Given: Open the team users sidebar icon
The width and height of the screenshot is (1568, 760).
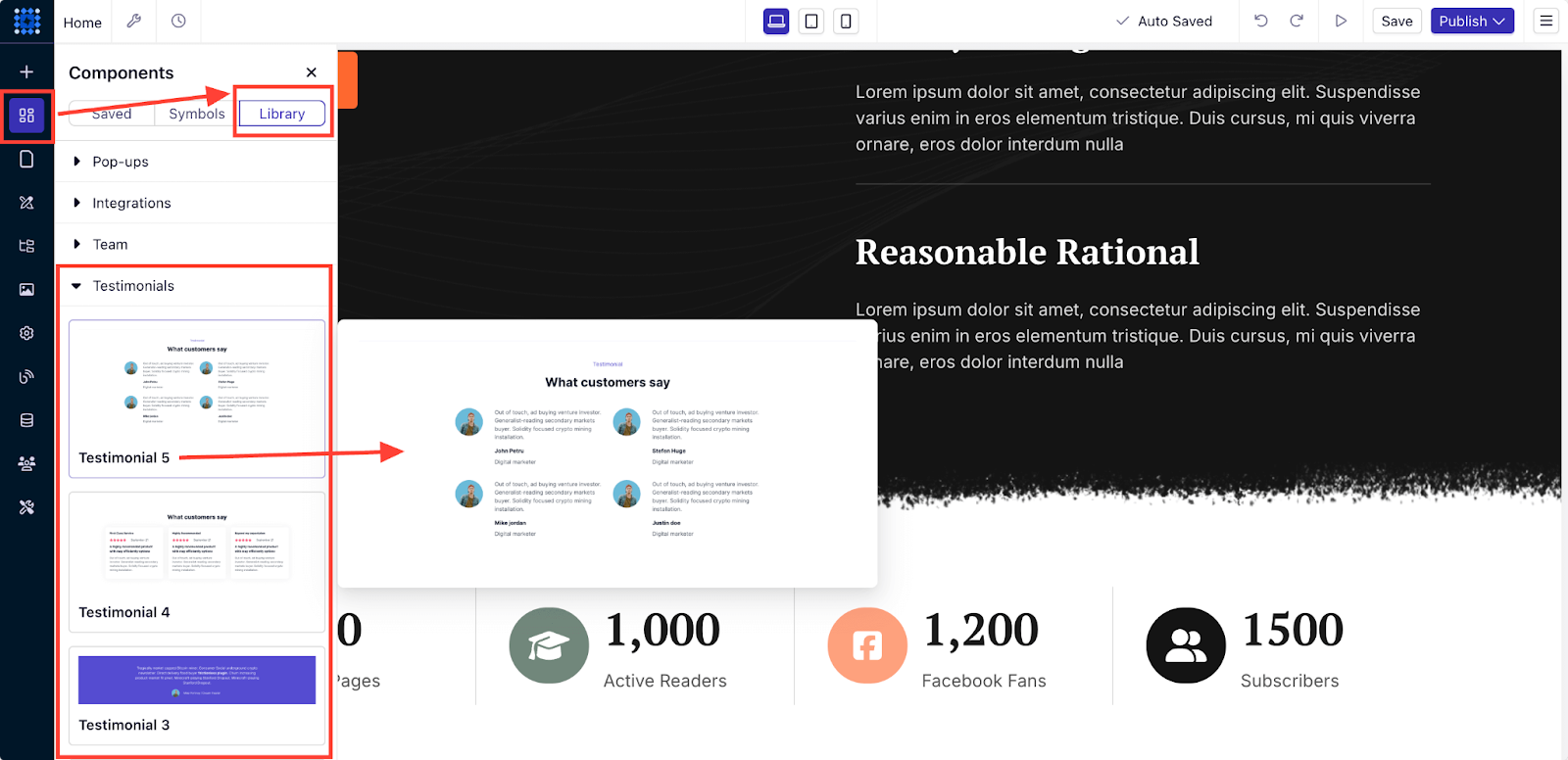Looking at the screenshot, I should point(26,463).
